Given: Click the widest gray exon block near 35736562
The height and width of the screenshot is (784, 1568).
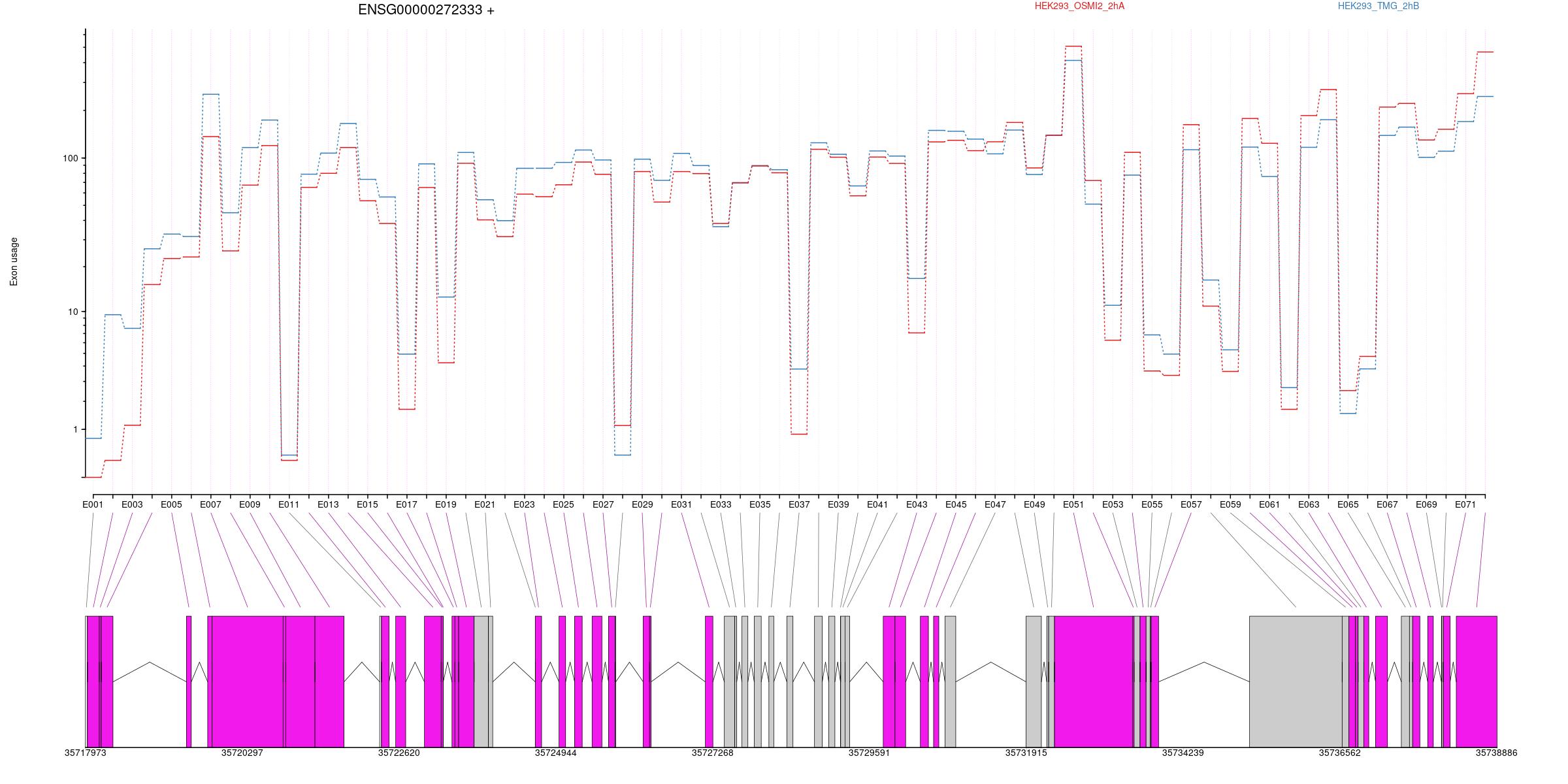Looking at the screenshot, I should click(1296, 681).
